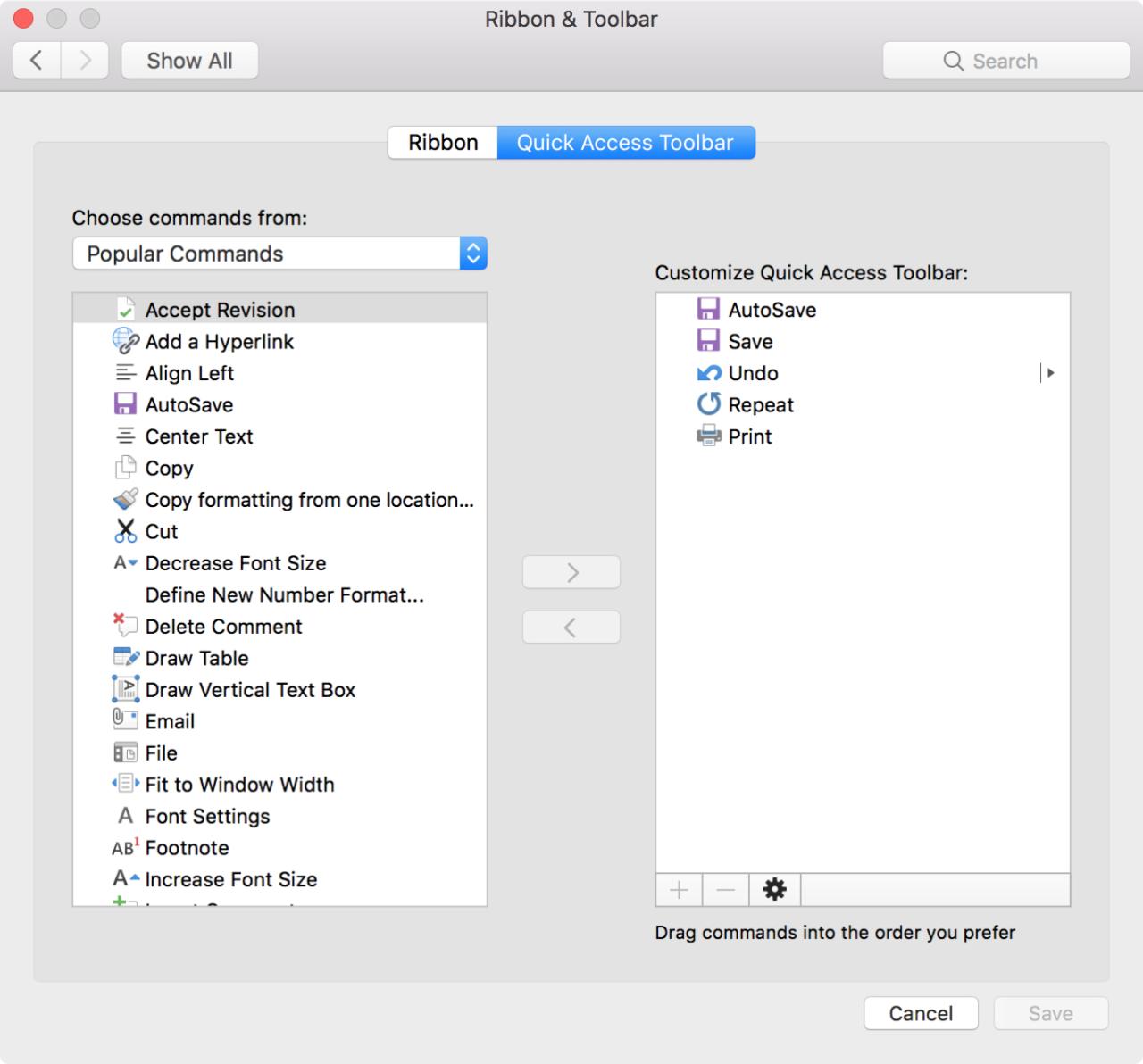Select the Copy command icon
Viewport: 1143px width, 1064px height.
[125, 468]
